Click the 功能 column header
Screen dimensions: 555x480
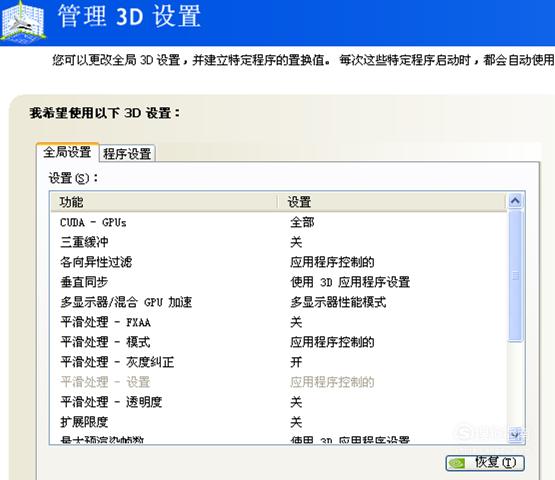tap(164, 202)
